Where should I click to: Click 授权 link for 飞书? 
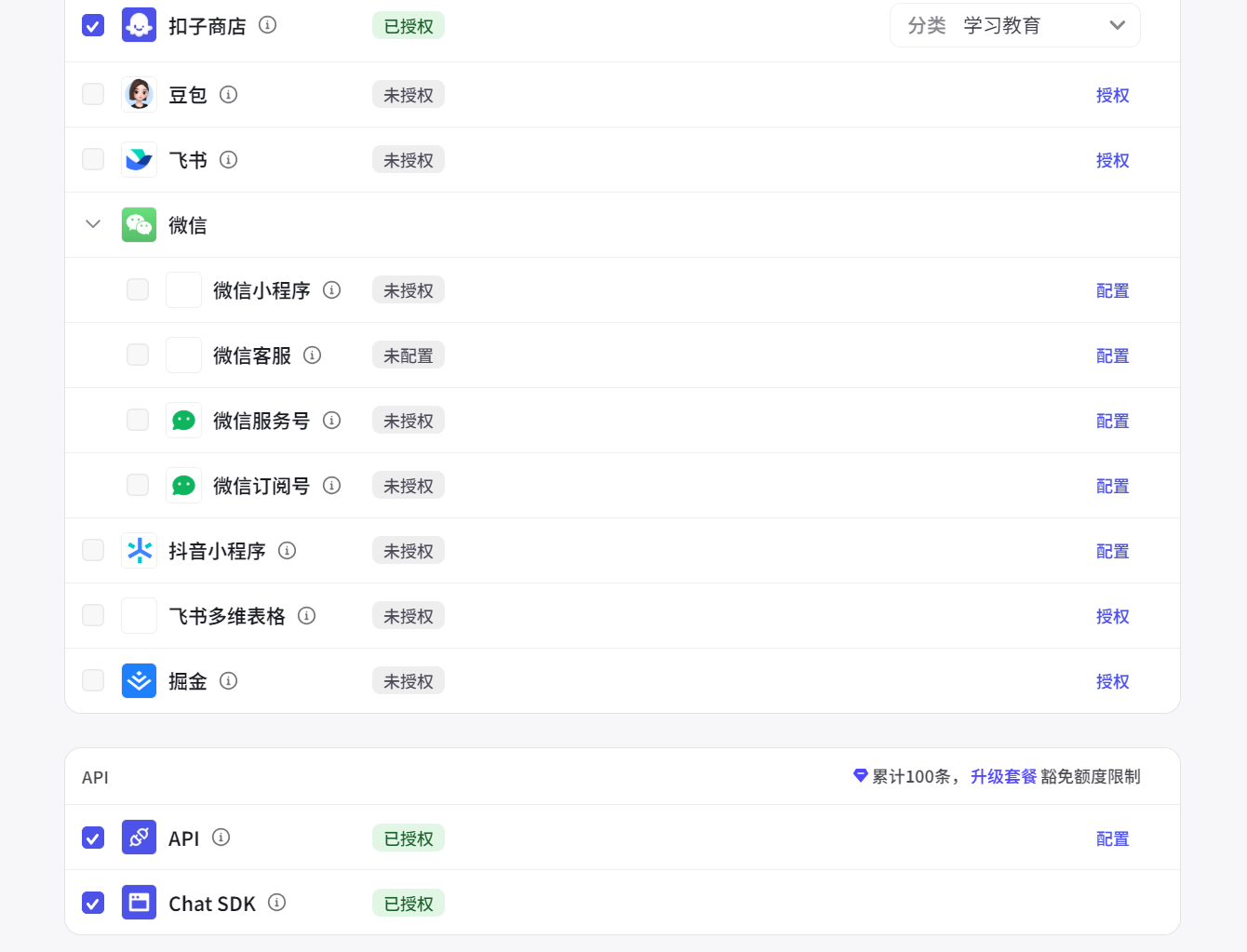point(1112,160)
